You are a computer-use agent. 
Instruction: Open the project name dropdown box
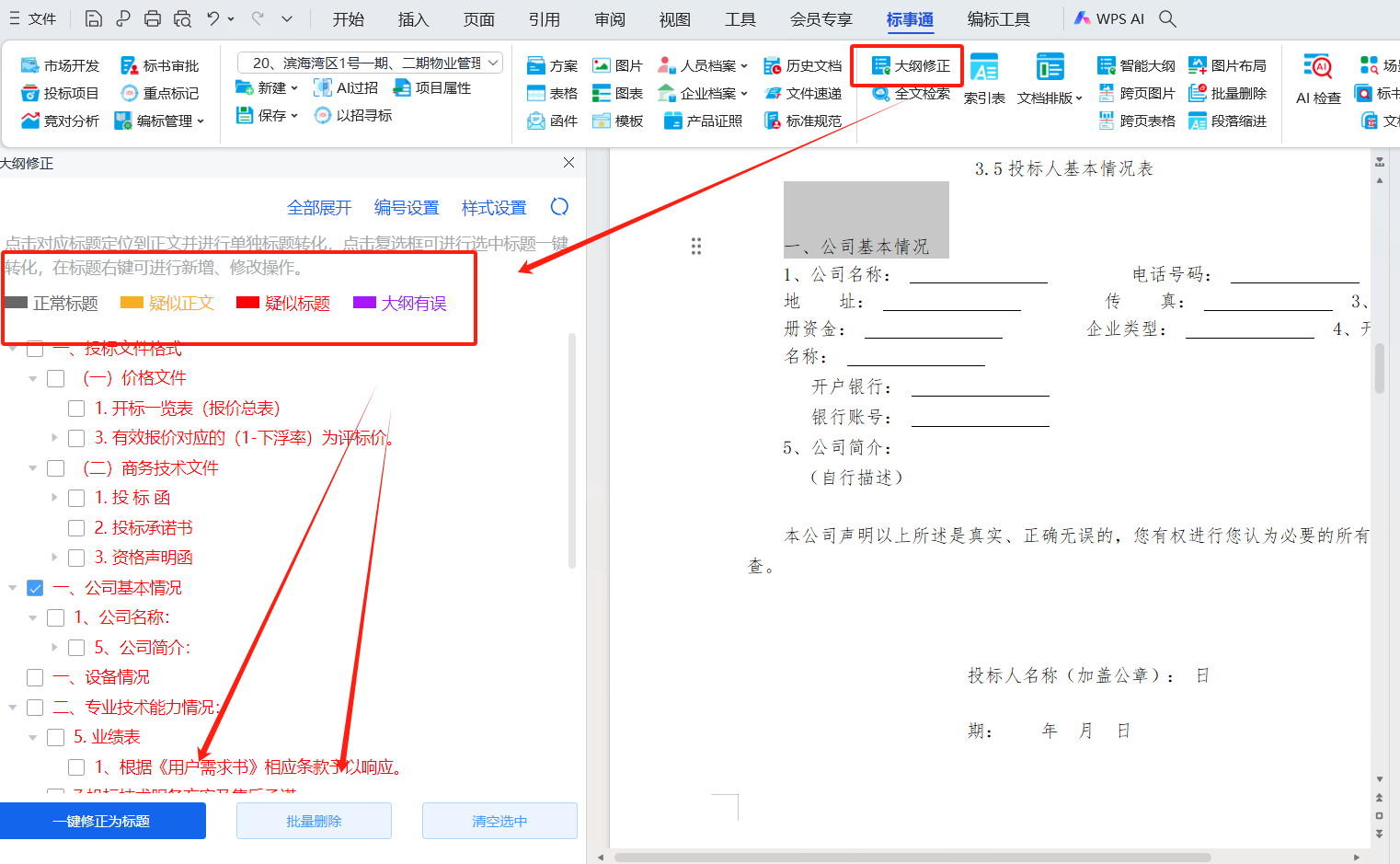[x=370, y=63]
